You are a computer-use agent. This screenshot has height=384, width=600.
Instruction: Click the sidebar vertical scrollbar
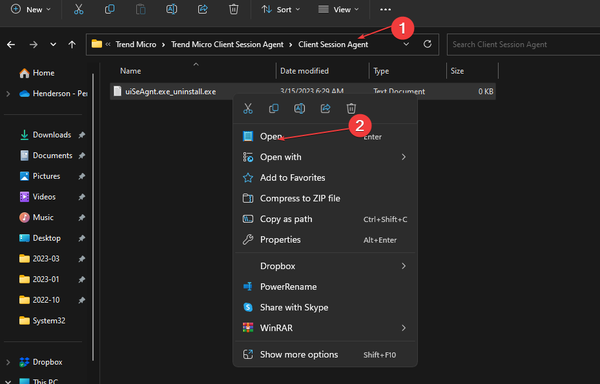point(93,216)
